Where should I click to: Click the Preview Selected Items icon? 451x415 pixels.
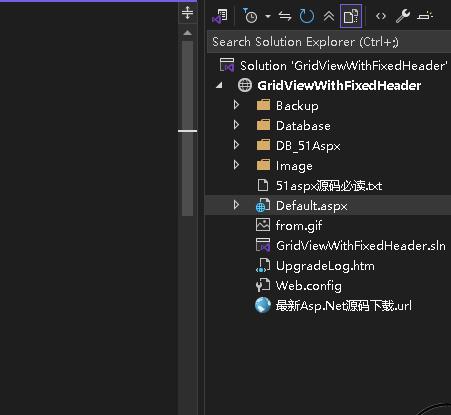coord(425,16)
